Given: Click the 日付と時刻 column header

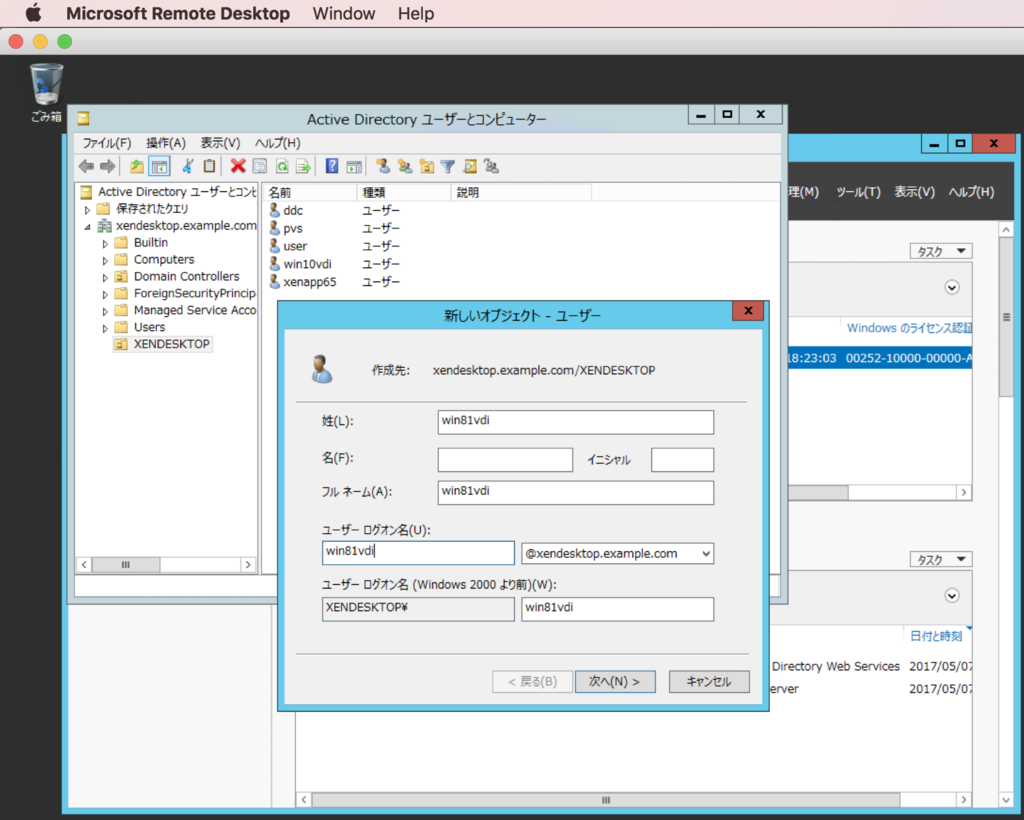Looking at the screenshot, I should pyautogui.click(x=936, y=636).
